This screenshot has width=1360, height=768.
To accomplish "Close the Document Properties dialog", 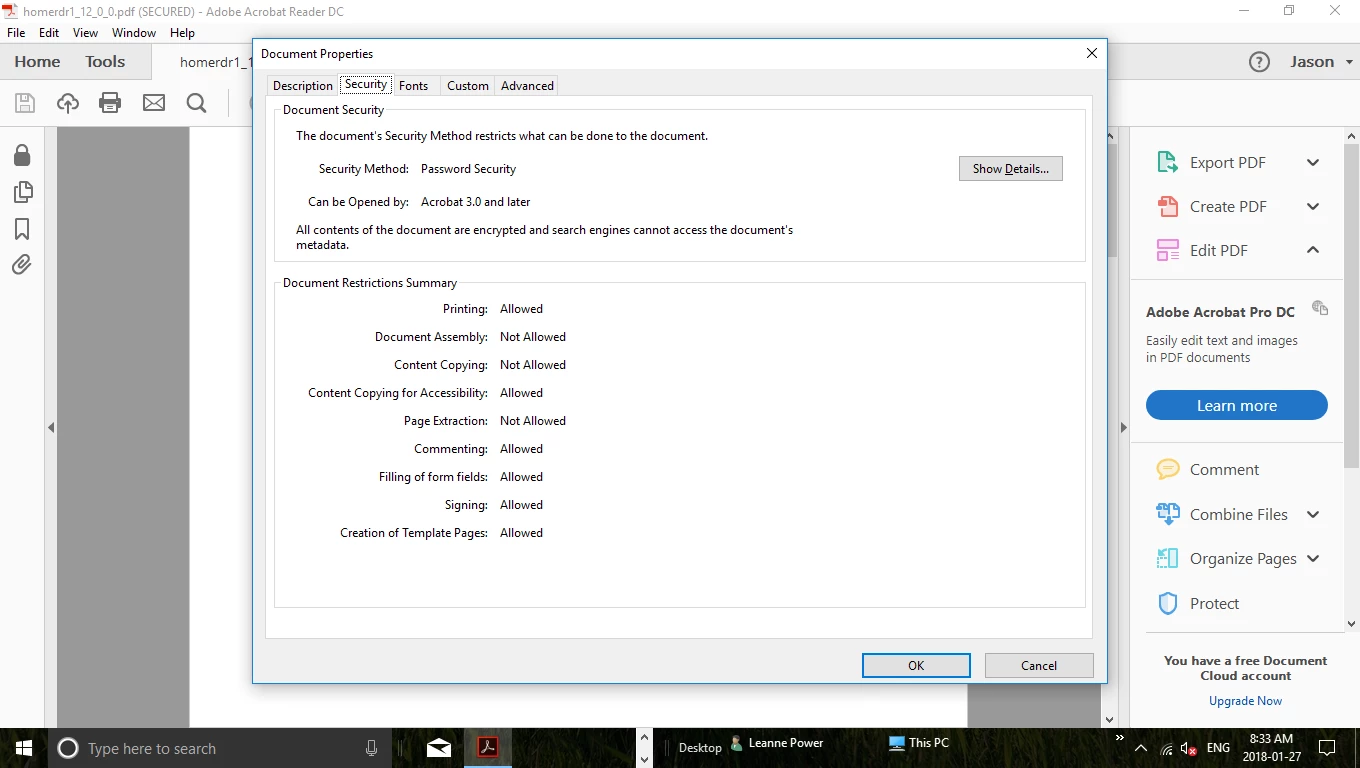I will [1092, 54].
